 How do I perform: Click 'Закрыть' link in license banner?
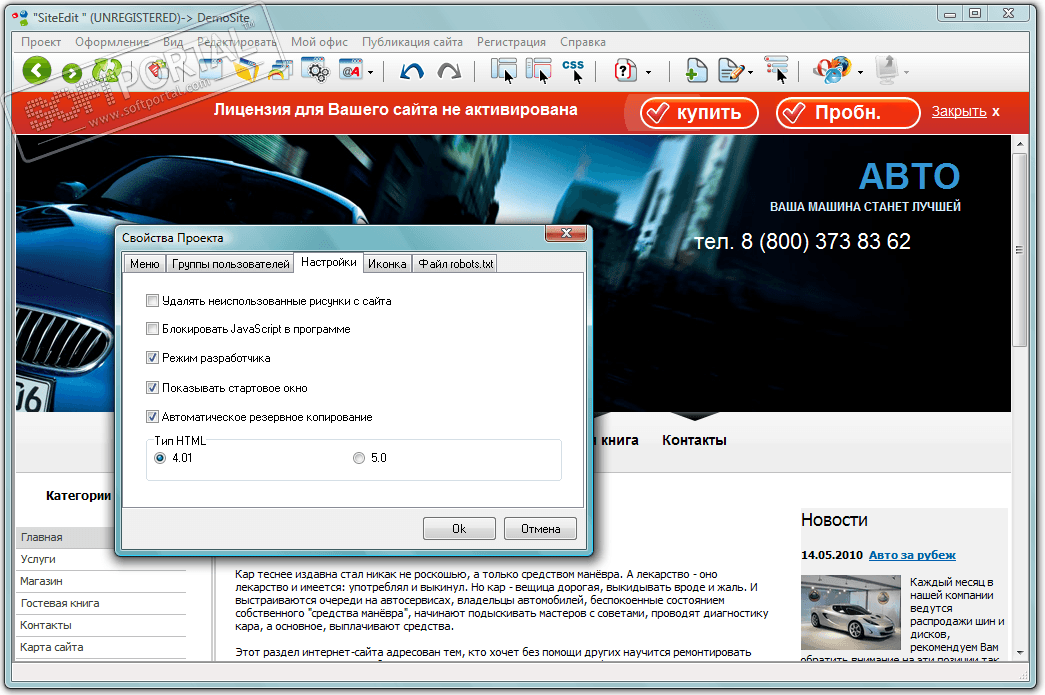[x=959, y=111]
